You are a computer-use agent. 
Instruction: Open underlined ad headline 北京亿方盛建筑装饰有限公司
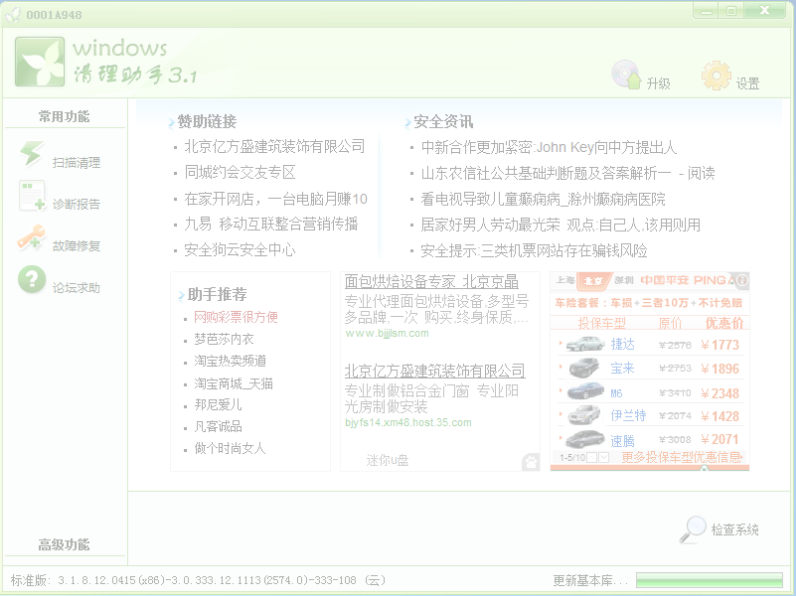pos(435,371)
